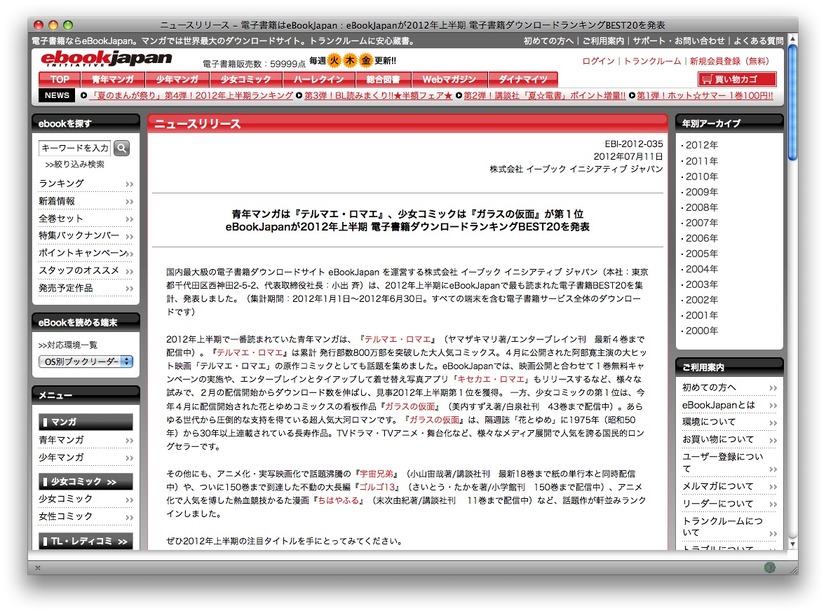Open the 少女コミック navigation tab
Viewport: 826px width, 613px height.
coord(245,80)
